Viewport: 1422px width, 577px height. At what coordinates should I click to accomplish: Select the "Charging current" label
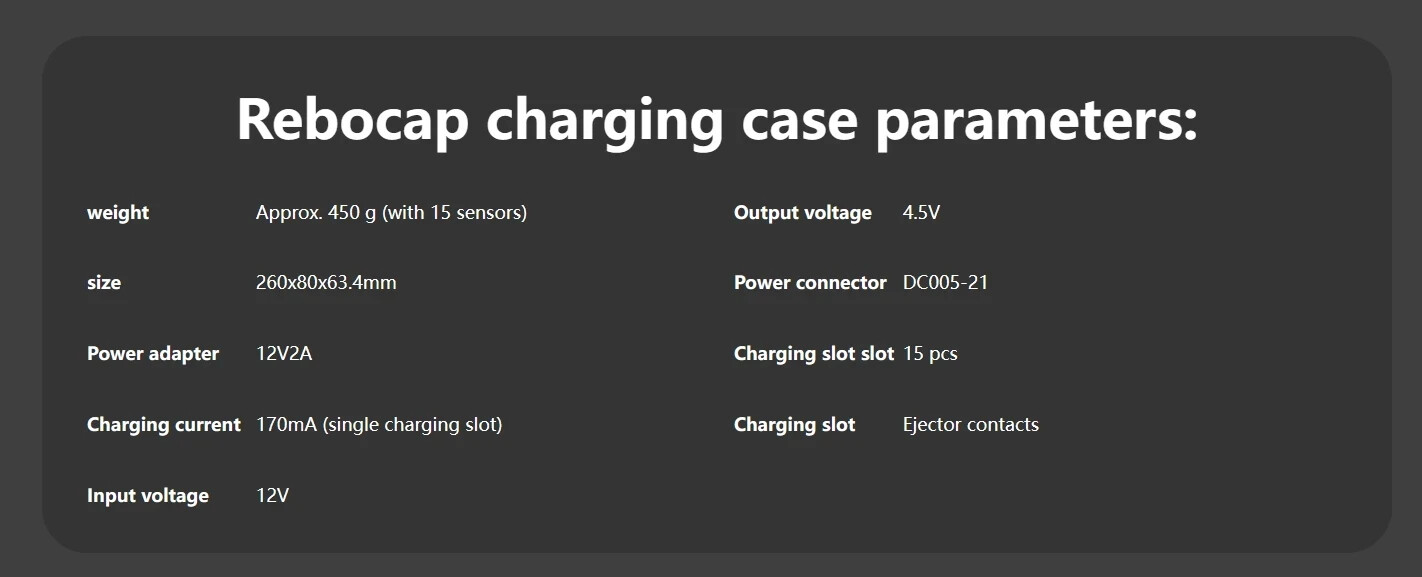[x=164, y=425]
